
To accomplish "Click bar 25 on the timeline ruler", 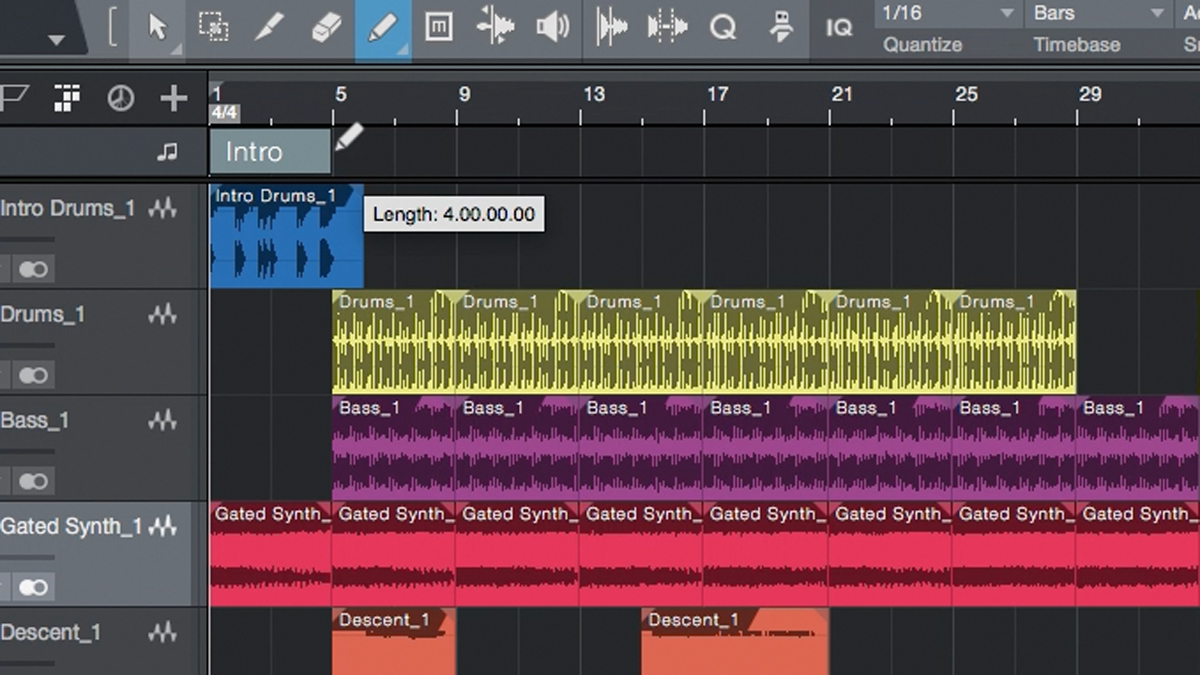I will (966, 94).
